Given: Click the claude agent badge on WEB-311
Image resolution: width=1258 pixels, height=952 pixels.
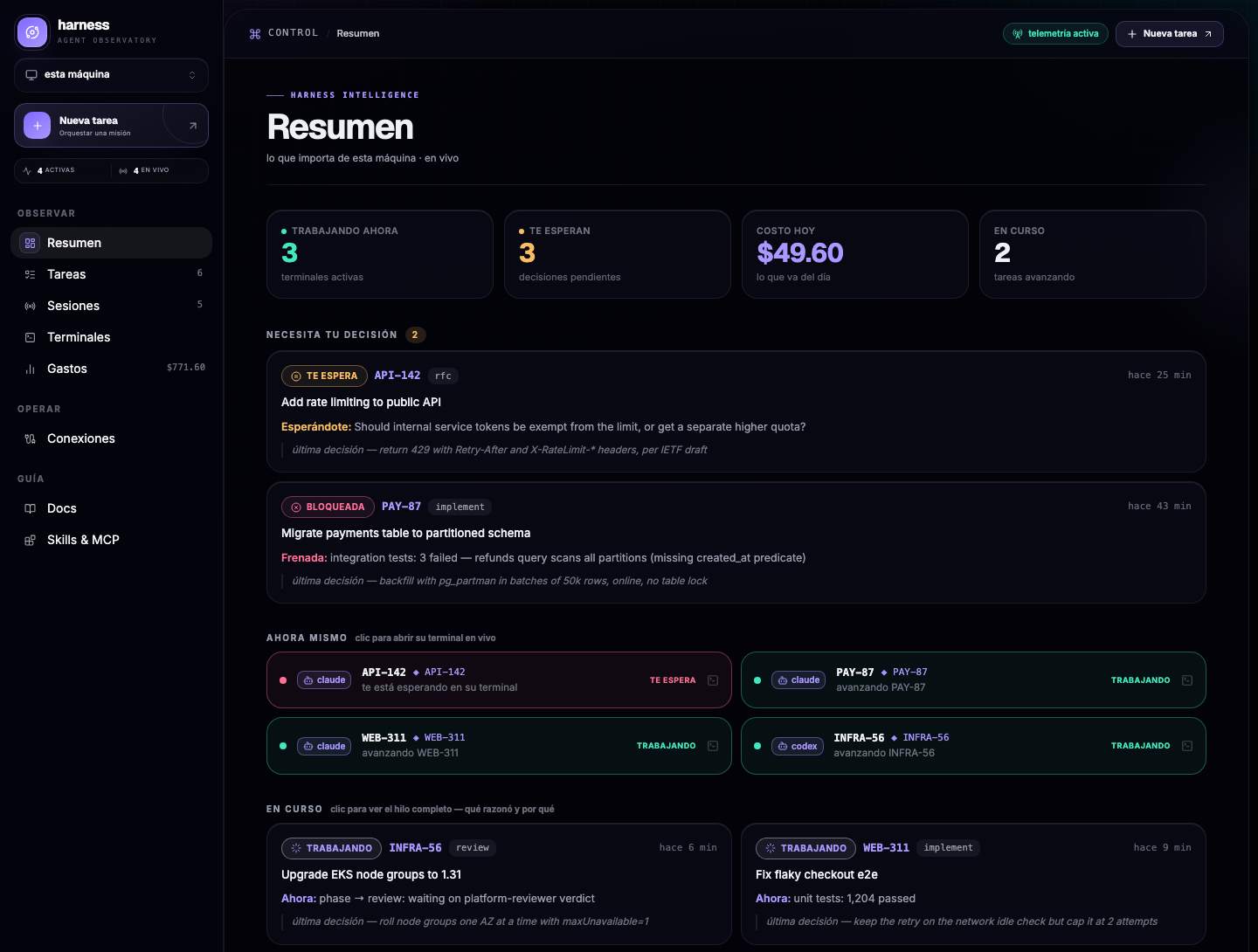Looking at the screenshot, I should click(324, 746).
